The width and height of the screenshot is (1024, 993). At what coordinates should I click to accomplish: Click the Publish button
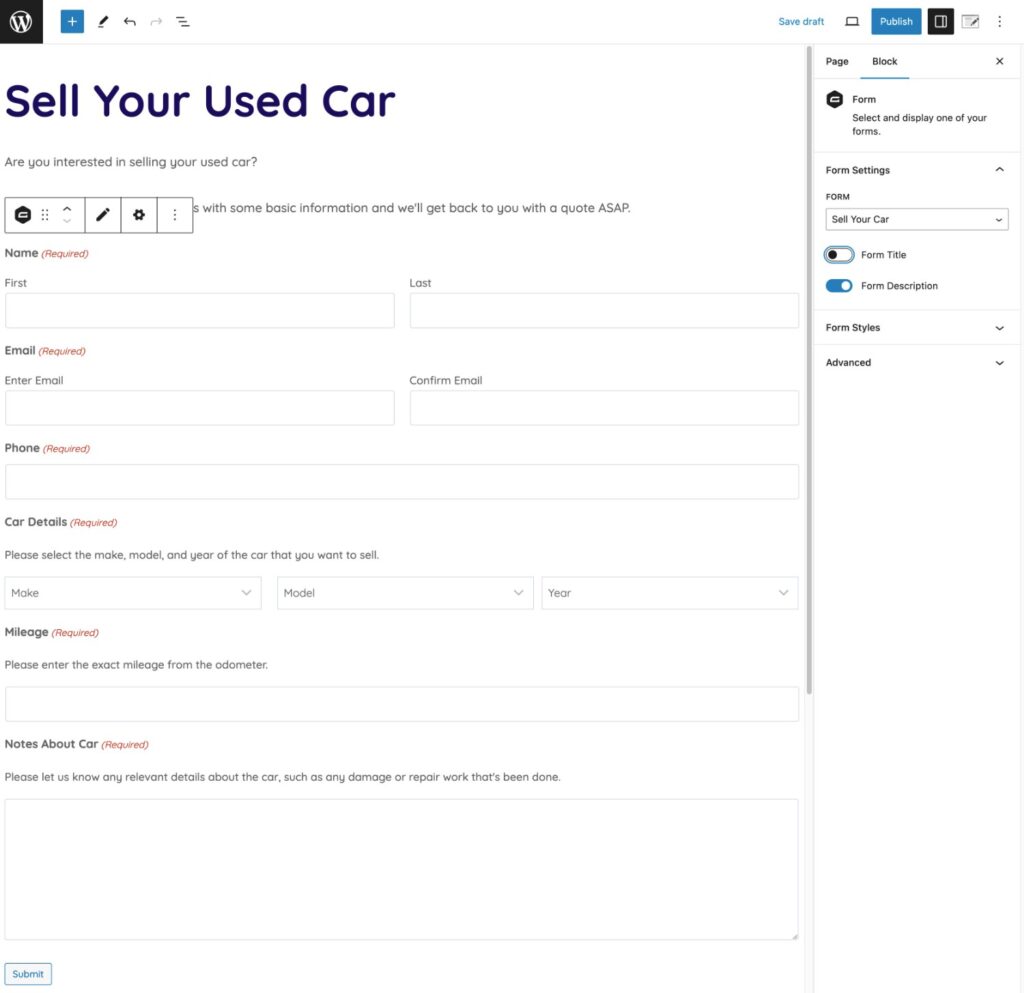pyautogui.click(x=896, y=21)
